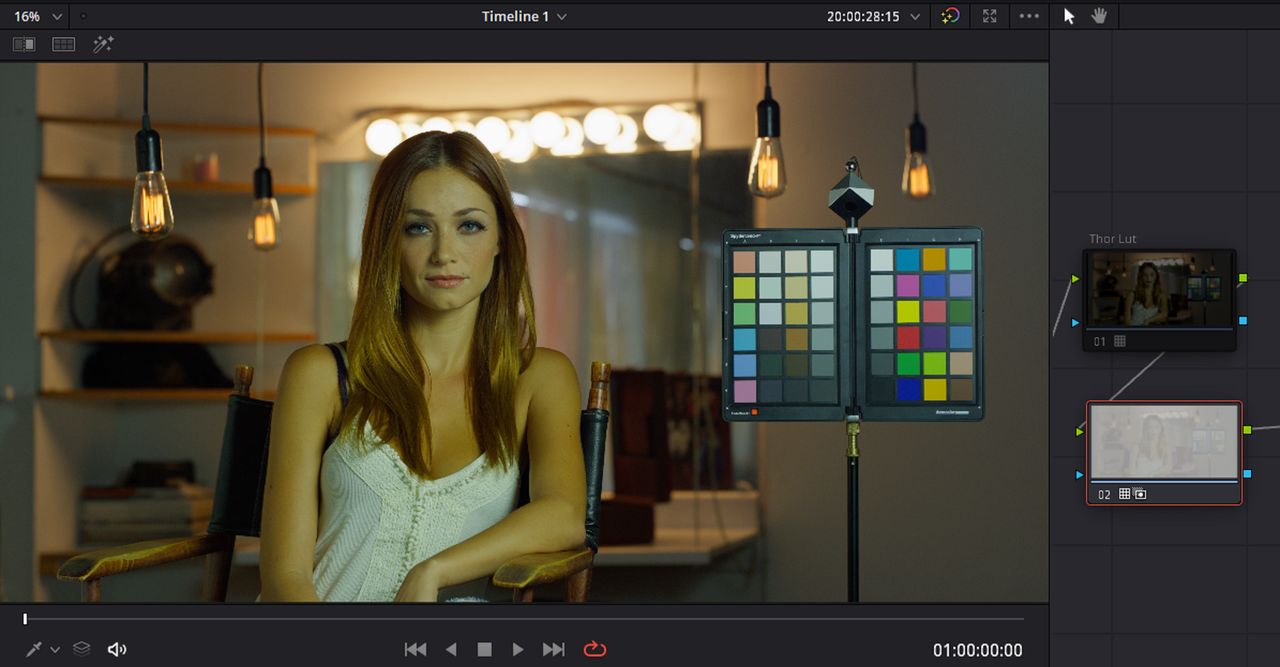The height and width of the screenshot is (667, 1280).
Task: Bypass color grades with the rainbow icon
Action: point(950,16)
